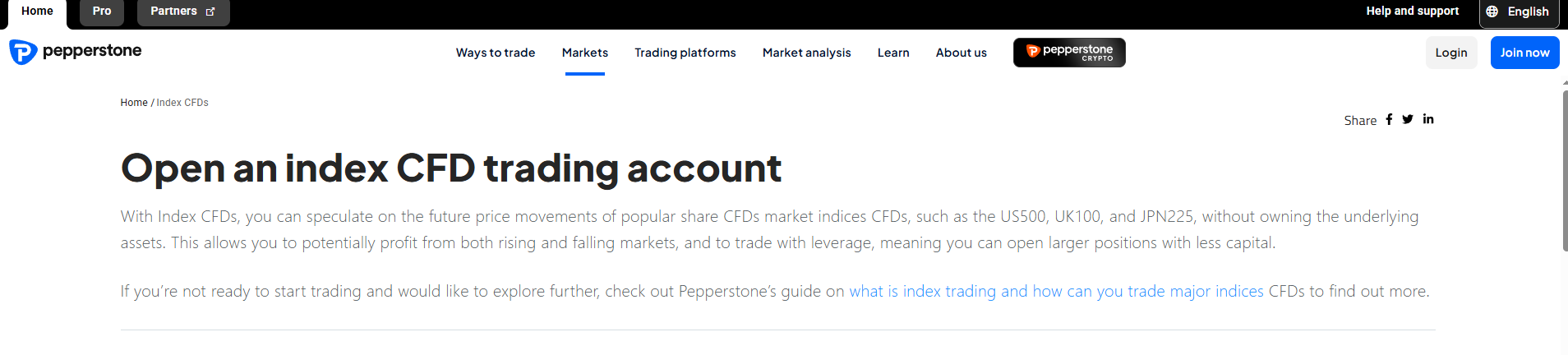1568x355 pixels.
Task: Expand the Trading platforms menu
Action: pos(685,53)
